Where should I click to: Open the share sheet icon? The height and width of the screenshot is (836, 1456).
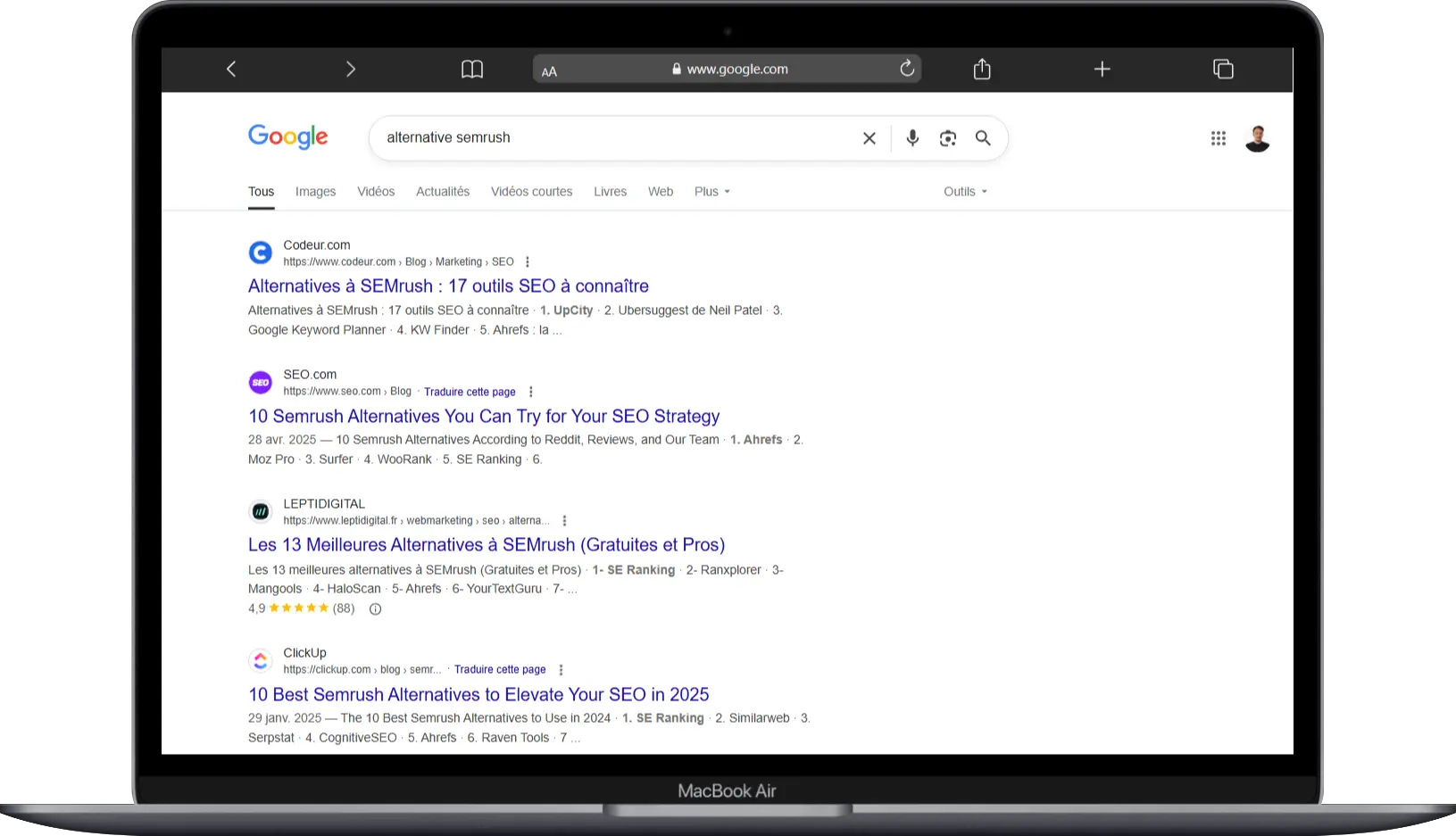click(982, 69)
